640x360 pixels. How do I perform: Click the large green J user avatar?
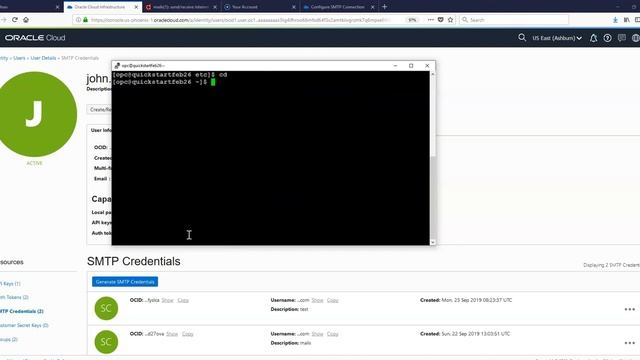point(35,114)
